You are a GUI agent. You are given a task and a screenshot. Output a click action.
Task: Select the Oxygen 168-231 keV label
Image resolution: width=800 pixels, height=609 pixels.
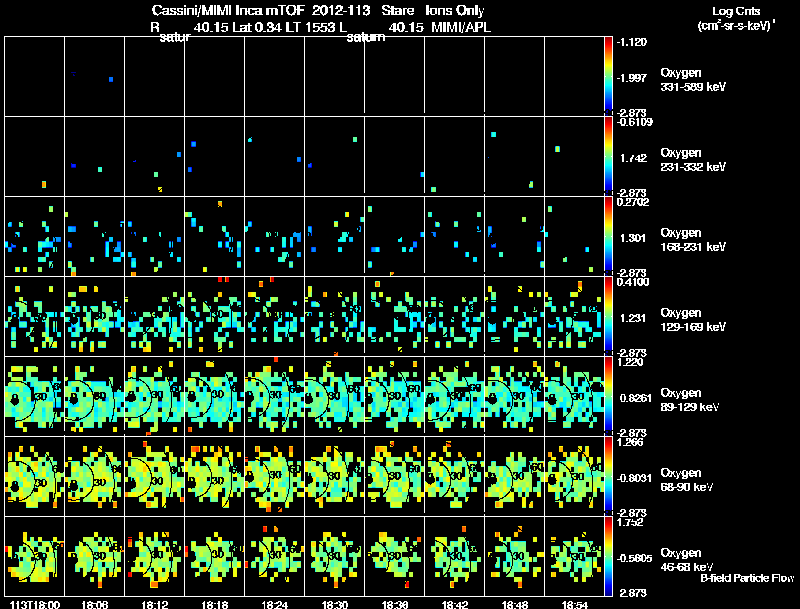click(693, 240)
